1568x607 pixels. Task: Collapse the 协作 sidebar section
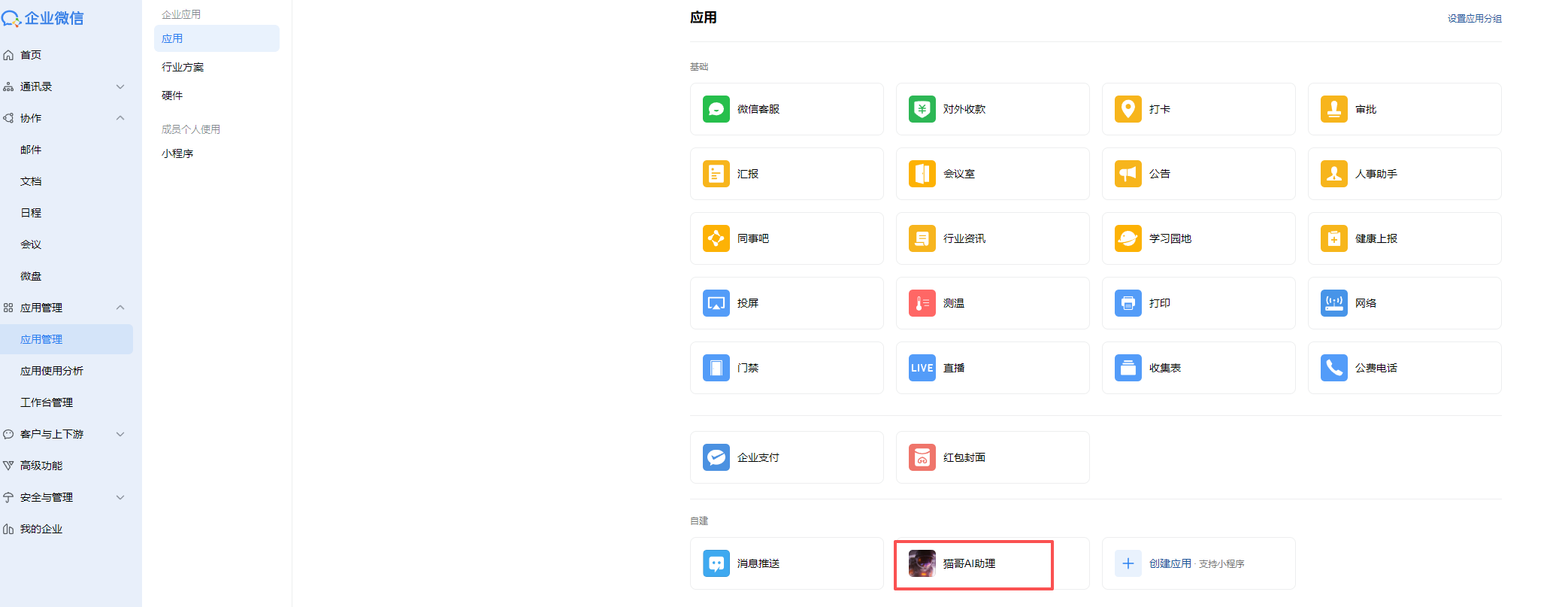(120, 118)
